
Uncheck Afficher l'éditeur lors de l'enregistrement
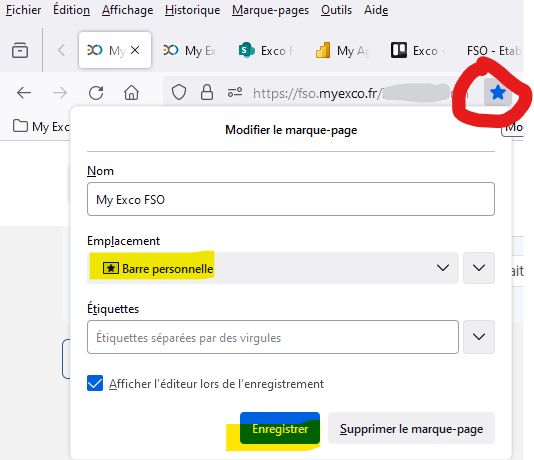(x=95, y=383)
